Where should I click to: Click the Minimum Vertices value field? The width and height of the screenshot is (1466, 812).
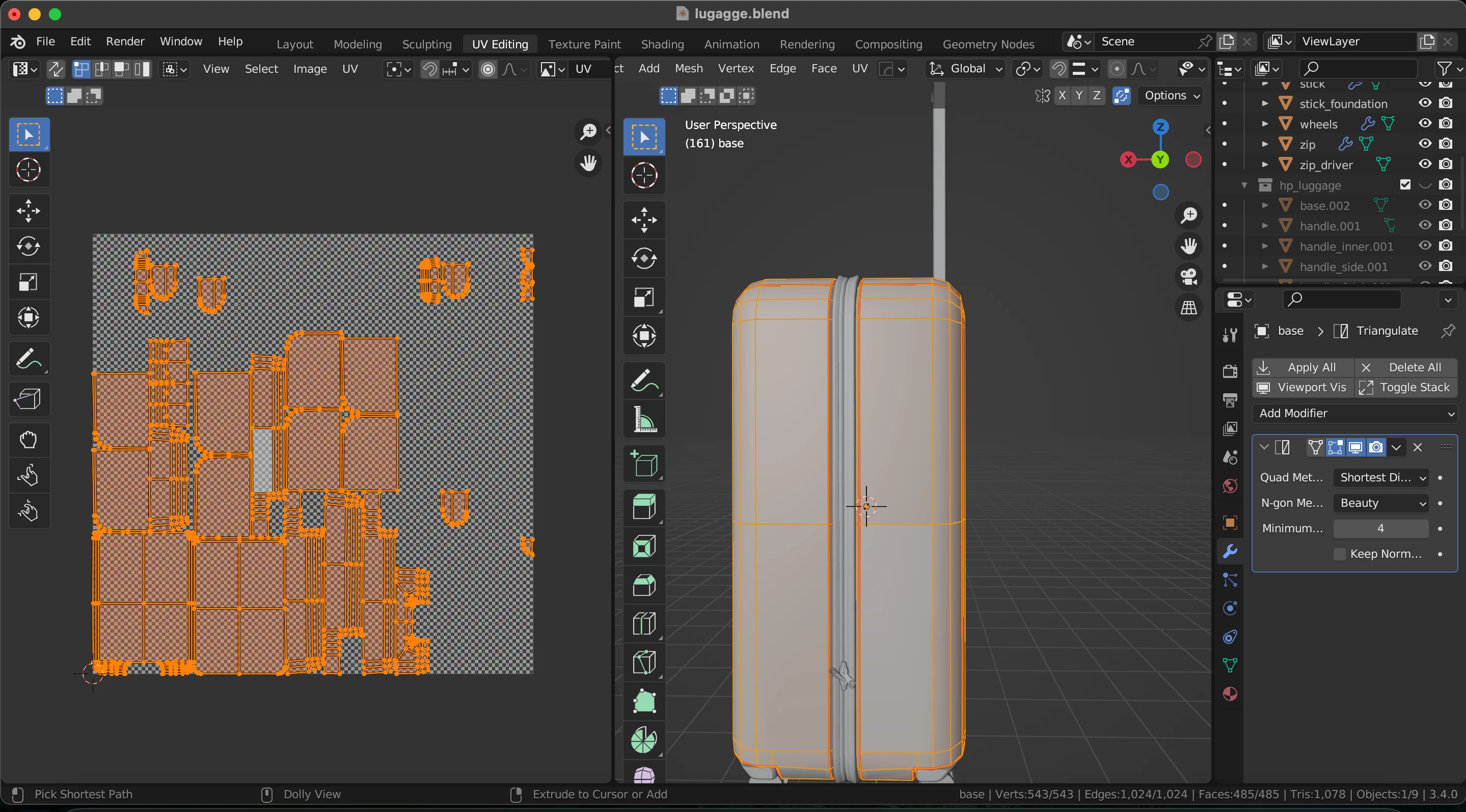1380,528
